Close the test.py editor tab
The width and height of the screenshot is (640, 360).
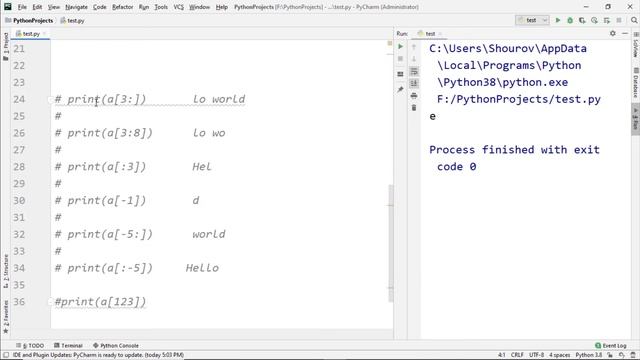[x=44, y=33]
